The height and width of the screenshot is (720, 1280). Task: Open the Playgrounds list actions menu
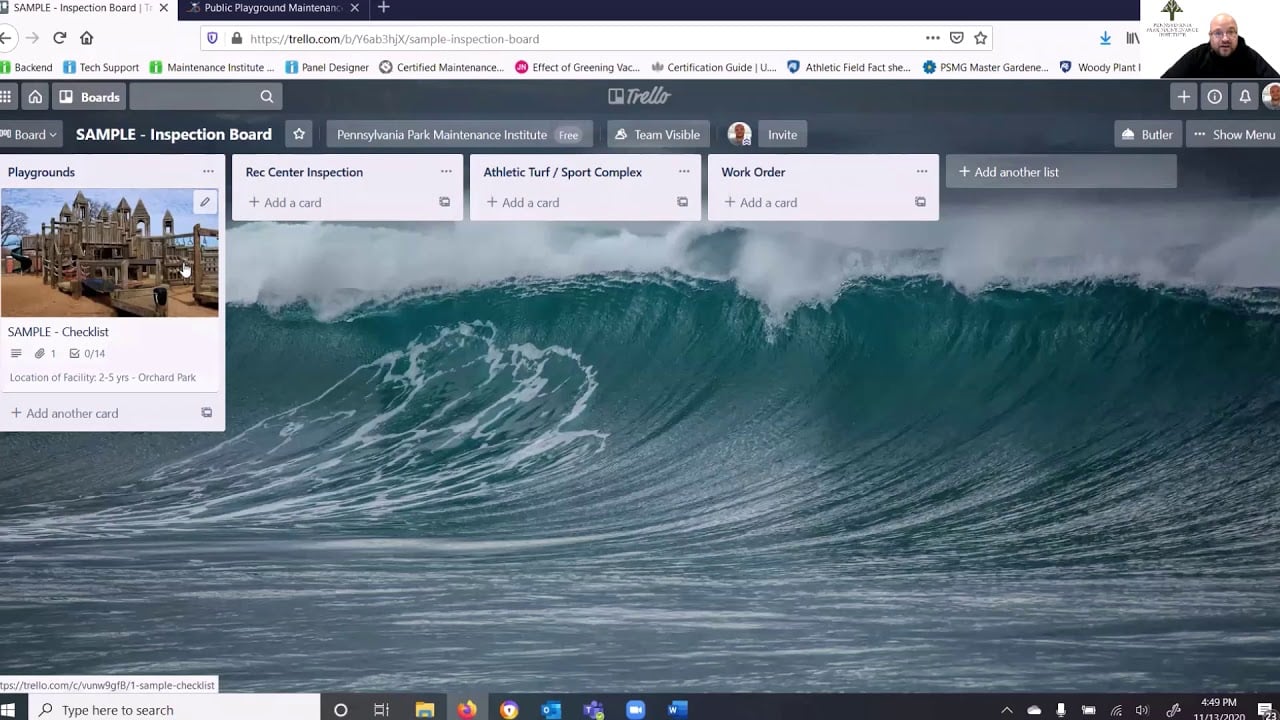(x=208, y=171)
